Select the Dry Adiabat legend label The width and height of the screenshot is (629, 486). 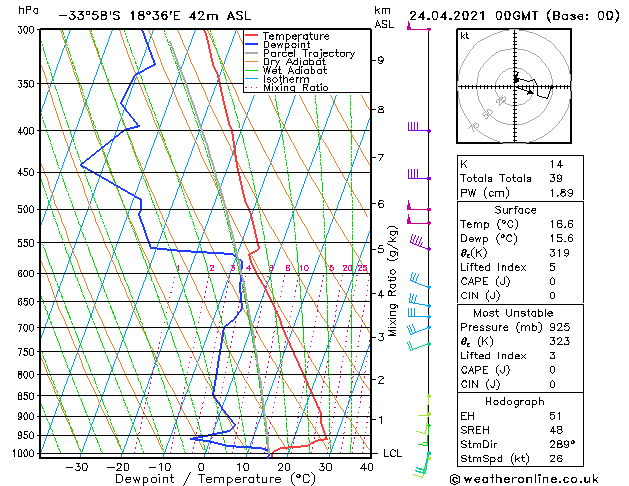(294, 62)
